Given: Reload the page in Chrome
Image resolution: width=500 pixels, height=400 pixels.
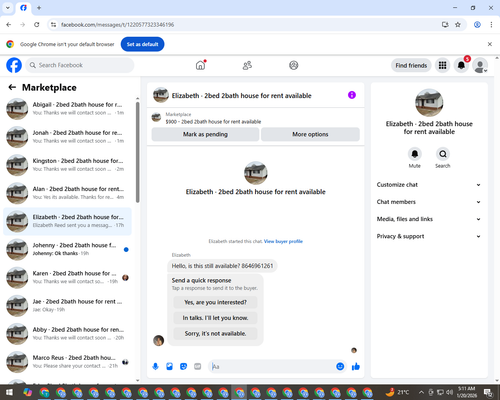Looking at the screenshot, I should tap(37, 25).
